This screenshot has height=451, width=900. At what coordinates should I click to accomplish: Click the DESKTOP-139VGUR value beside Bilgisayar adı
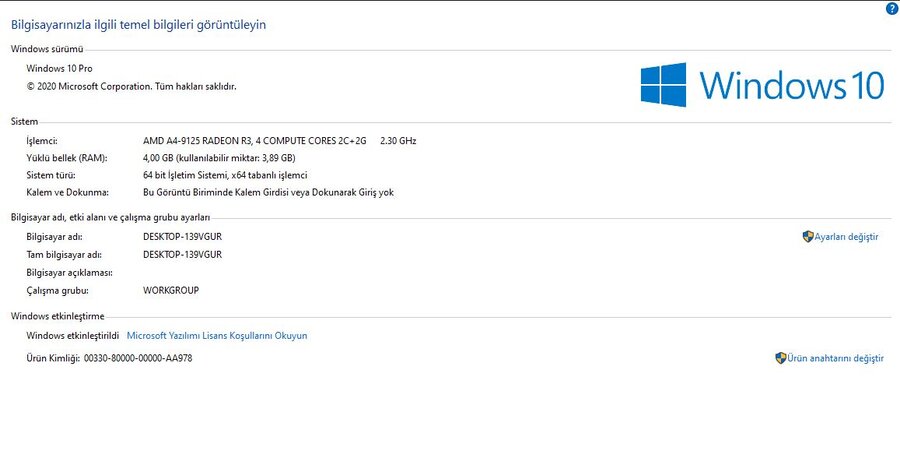(x=183, y=236)
